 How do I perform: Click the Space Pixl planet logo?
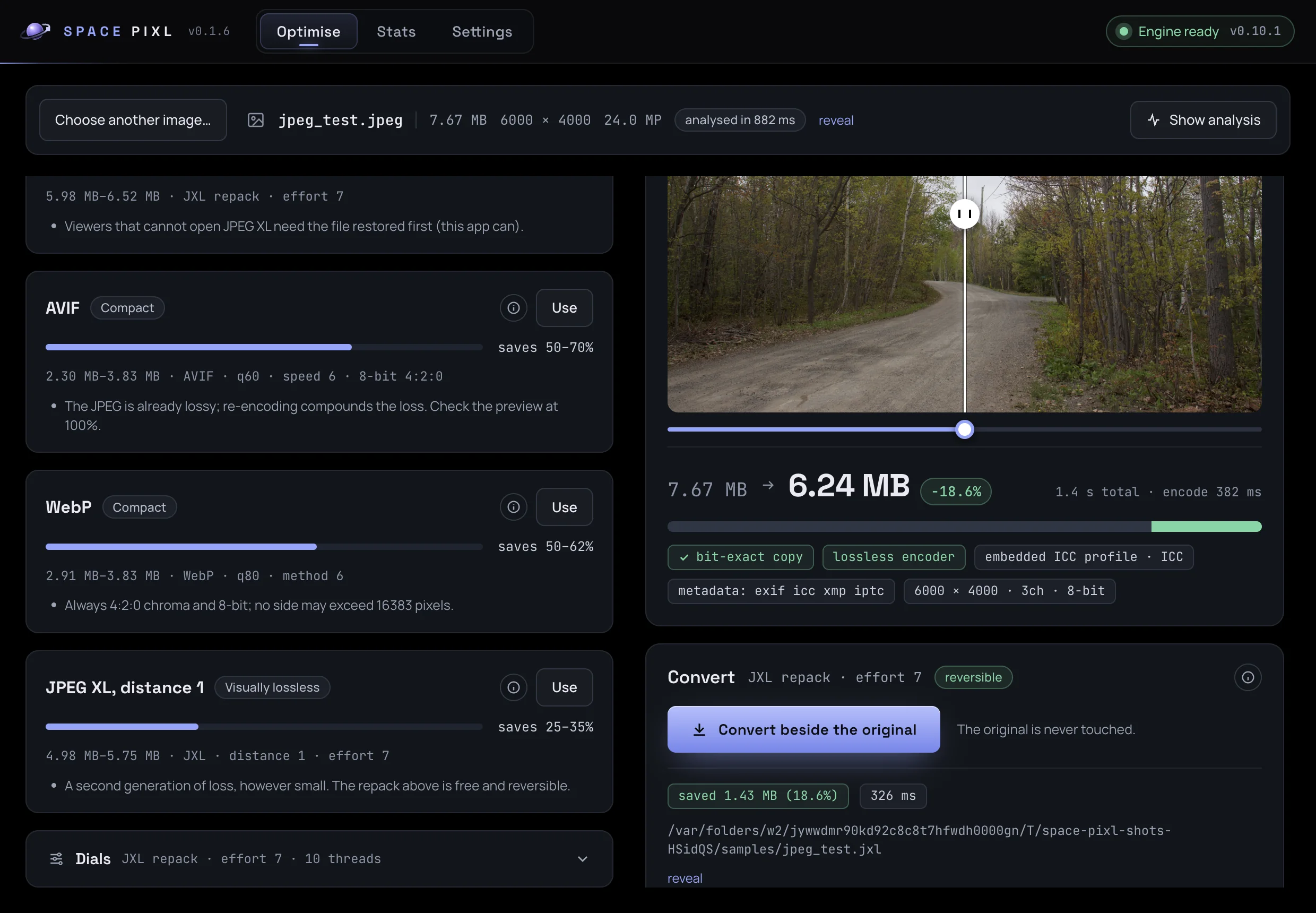[x=36, y=31]
